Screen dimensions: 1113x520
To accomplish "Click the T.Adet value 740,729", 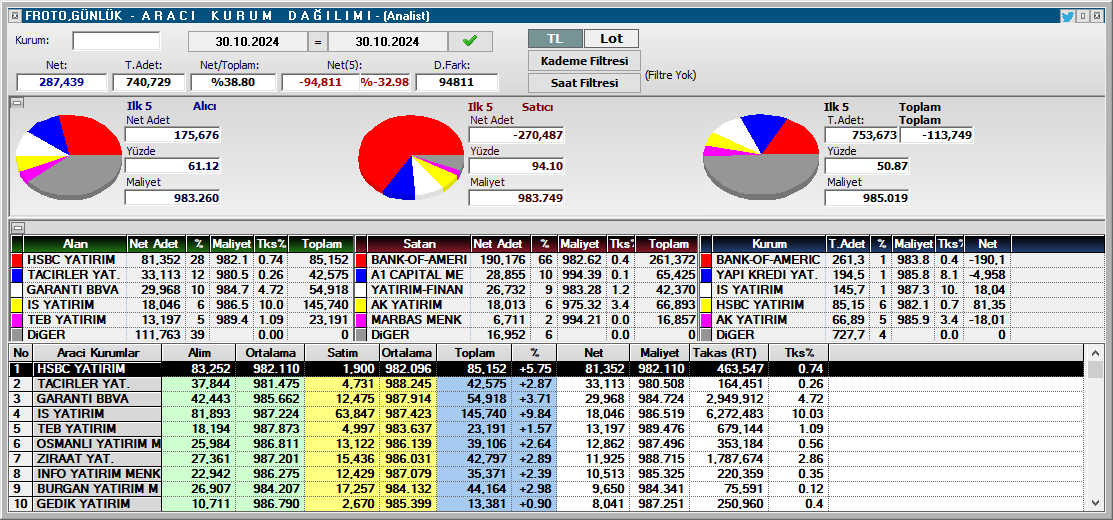I will coord(148,82).
